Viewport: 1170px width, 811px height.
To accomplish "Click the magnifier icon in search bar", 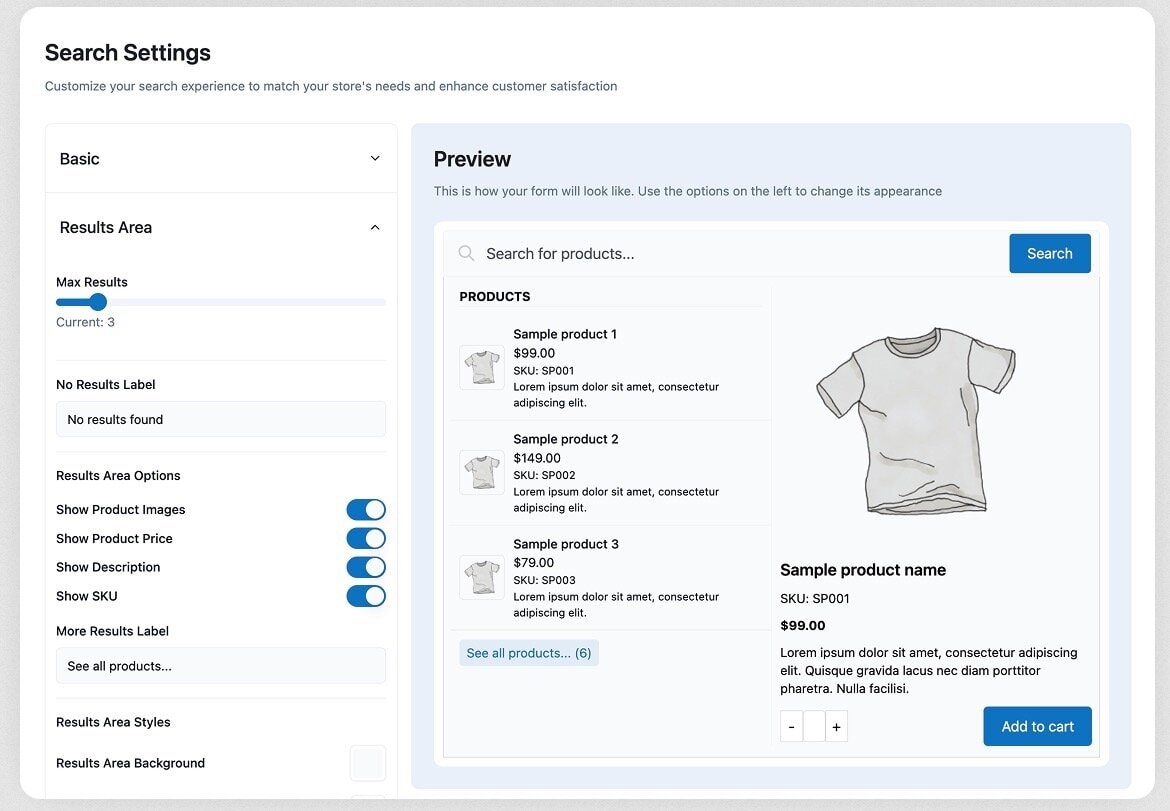I will click(x=466, y=253).
